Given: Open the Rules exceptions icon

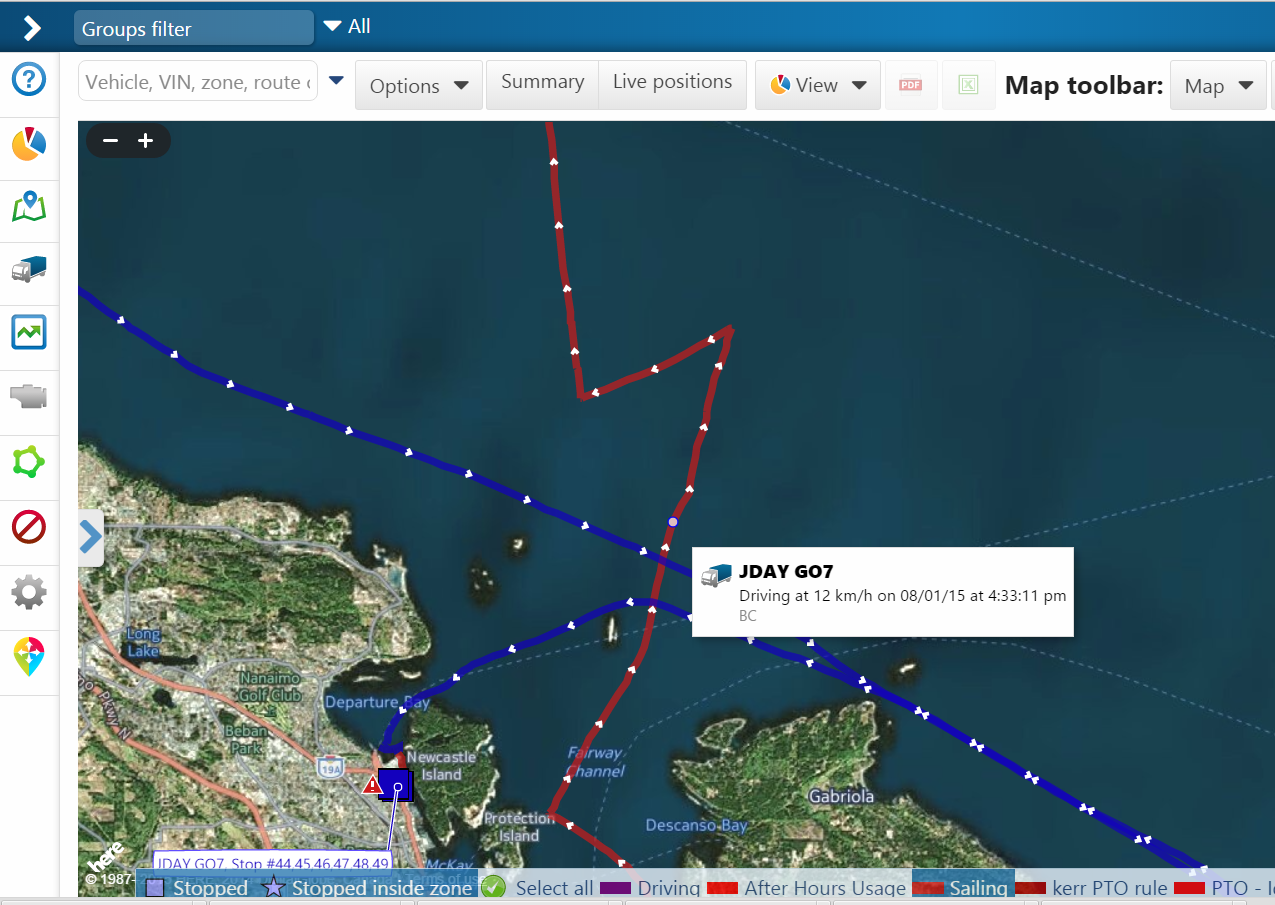Looking at the screenshot, I should point(29,527).
